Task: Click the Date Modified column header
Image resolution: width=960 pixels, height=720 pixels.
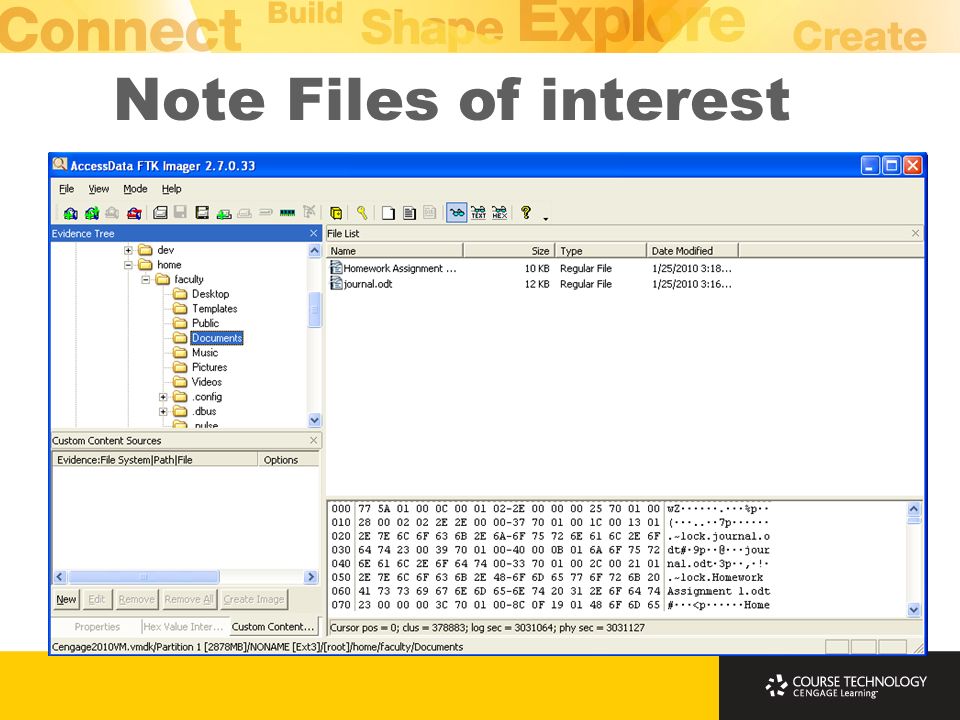Action: (x=692, y=250)
